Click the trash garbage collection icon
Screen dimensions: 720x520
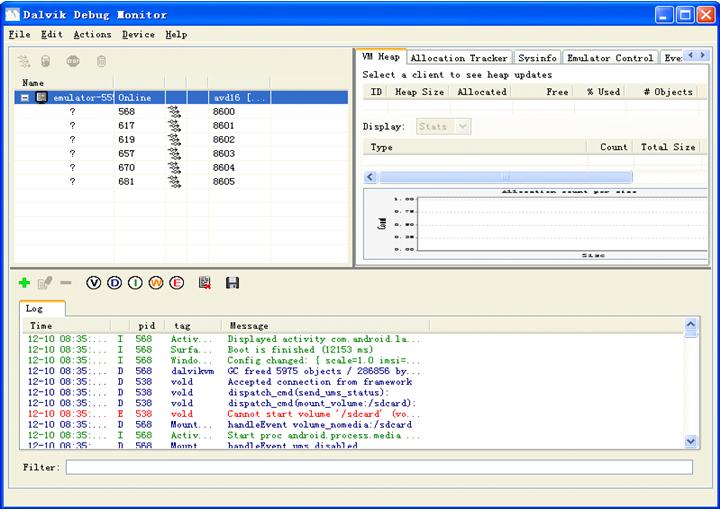point(101,61)
